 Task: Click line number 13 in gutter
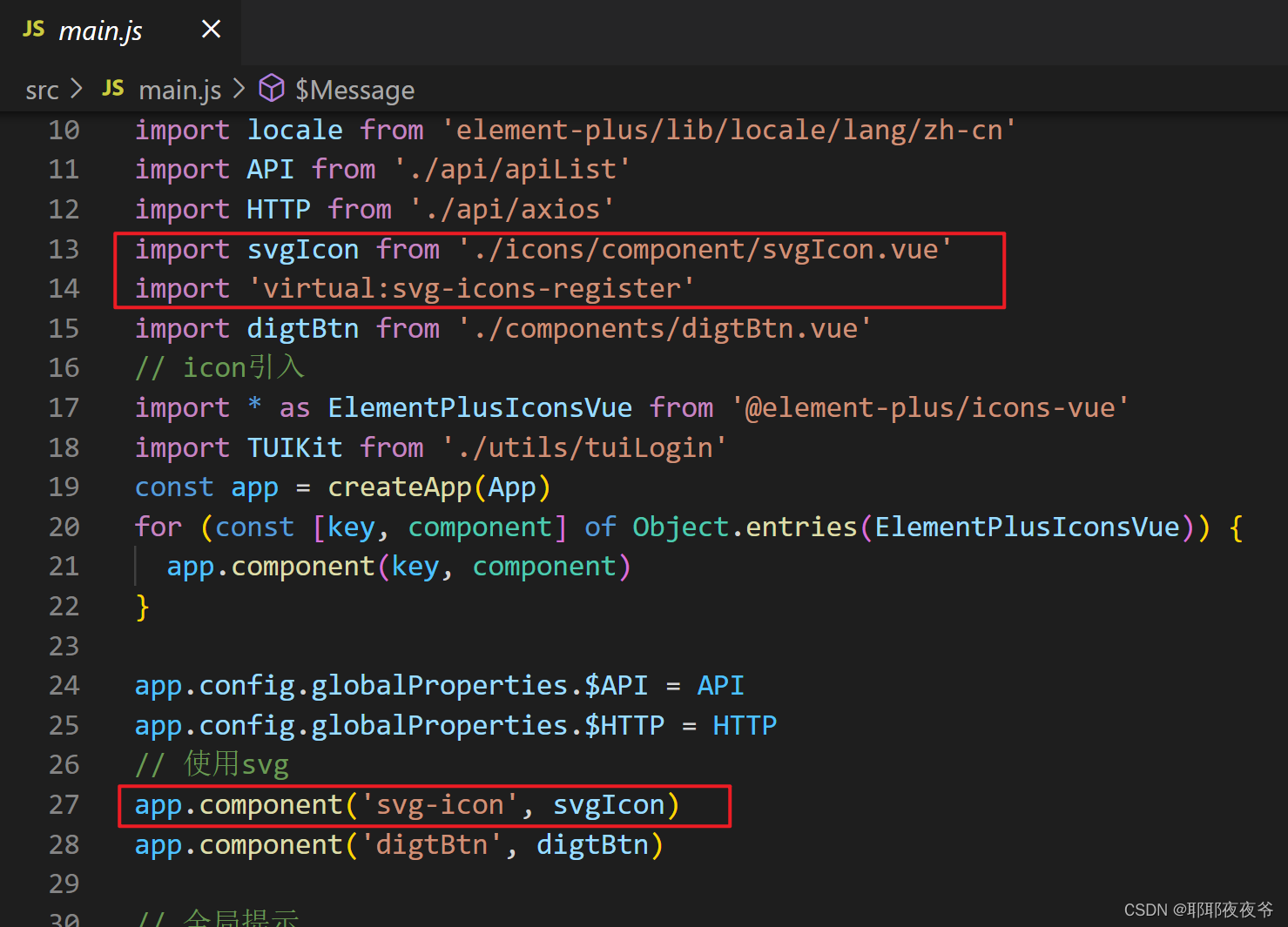click(x=64, y=250)
